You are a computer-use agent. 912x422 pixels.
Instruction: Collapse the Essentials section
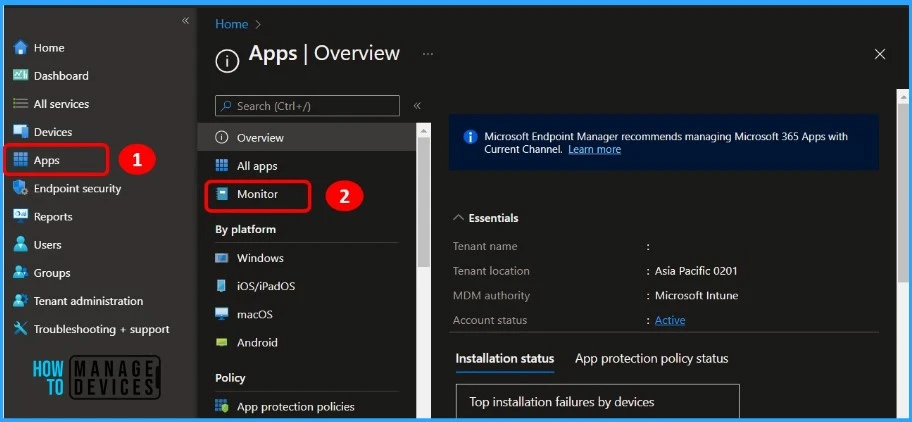click(x=459, y=217)
